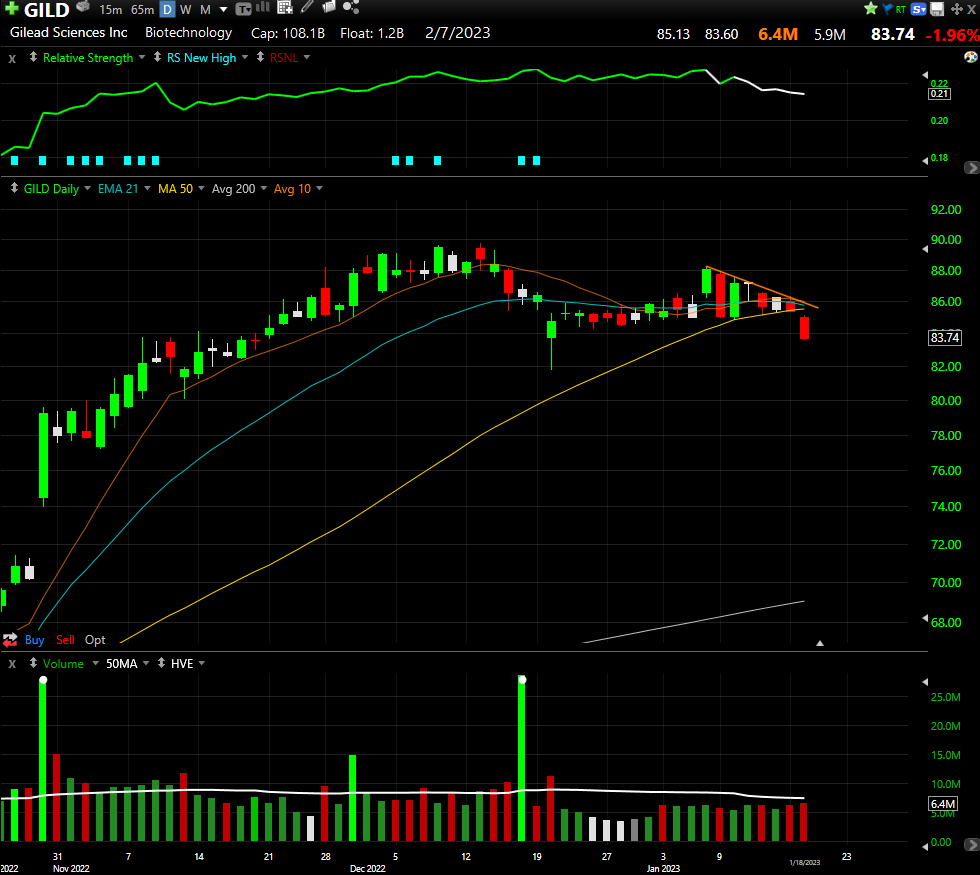The width and height of the screenshot is (980, 875).
Task: Click the scroll arrow right of volume pane
Action: (x=972, y=845)
